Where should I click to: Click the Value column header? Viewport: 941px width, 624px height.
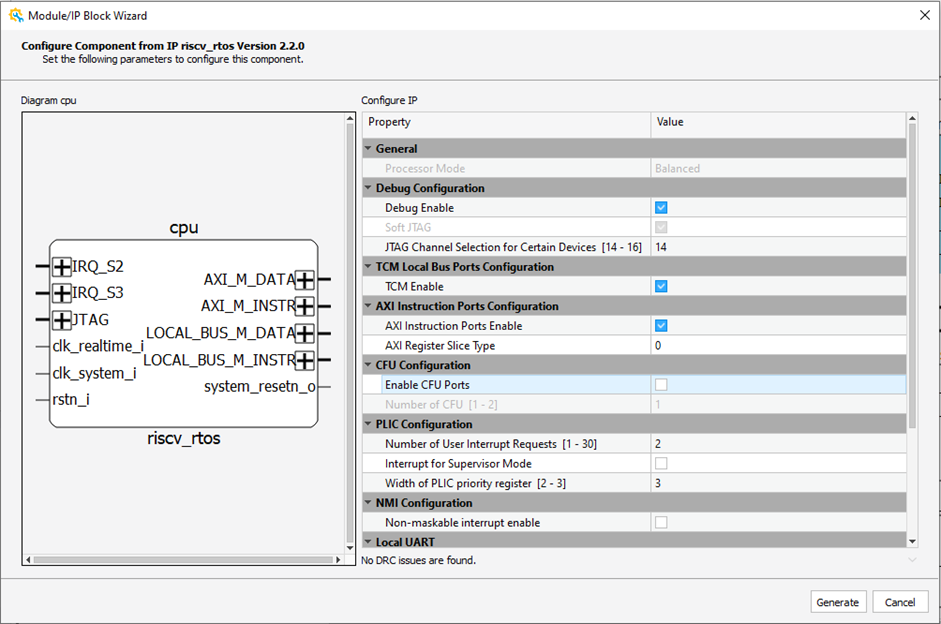(778, 122)
